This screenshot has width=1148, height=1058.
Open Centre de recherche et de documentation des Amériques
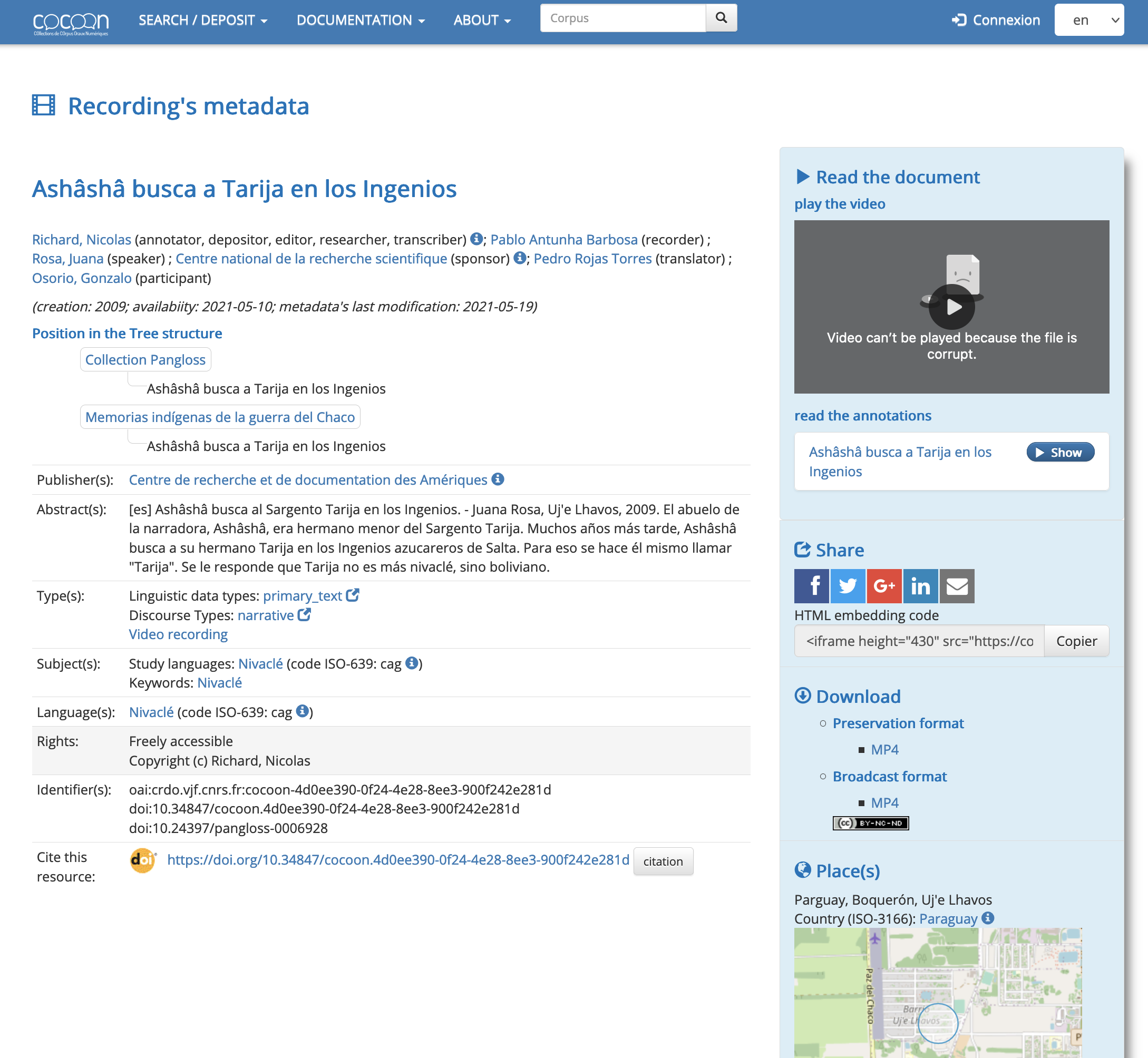308,480
